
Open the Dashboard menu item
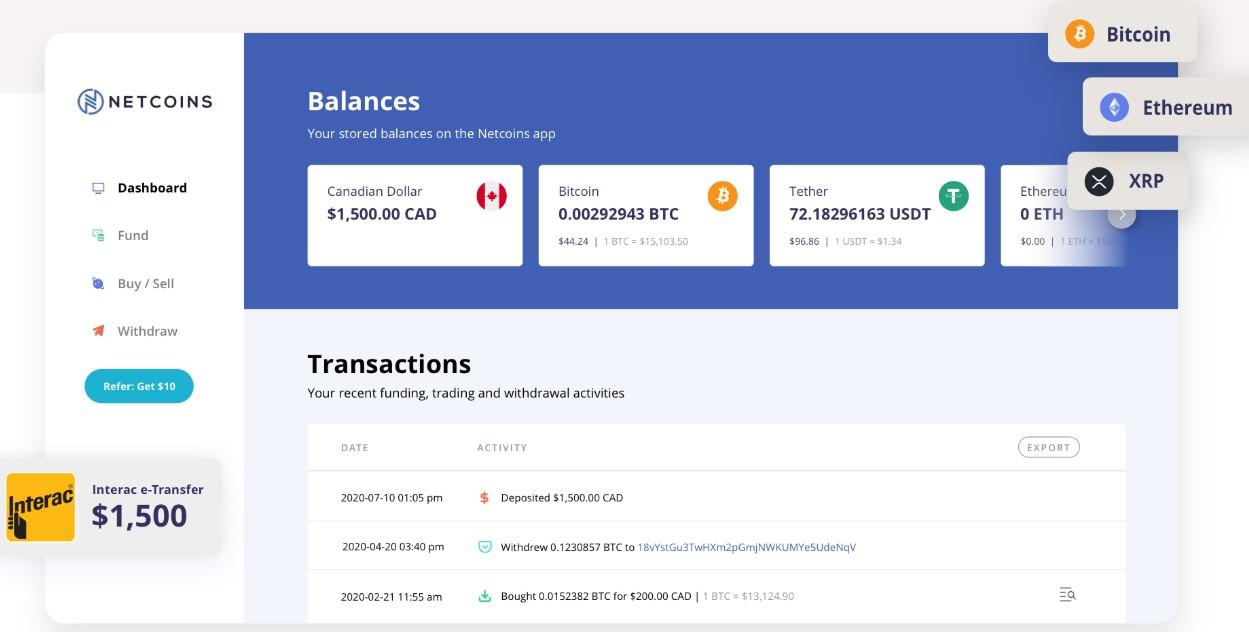151,188
